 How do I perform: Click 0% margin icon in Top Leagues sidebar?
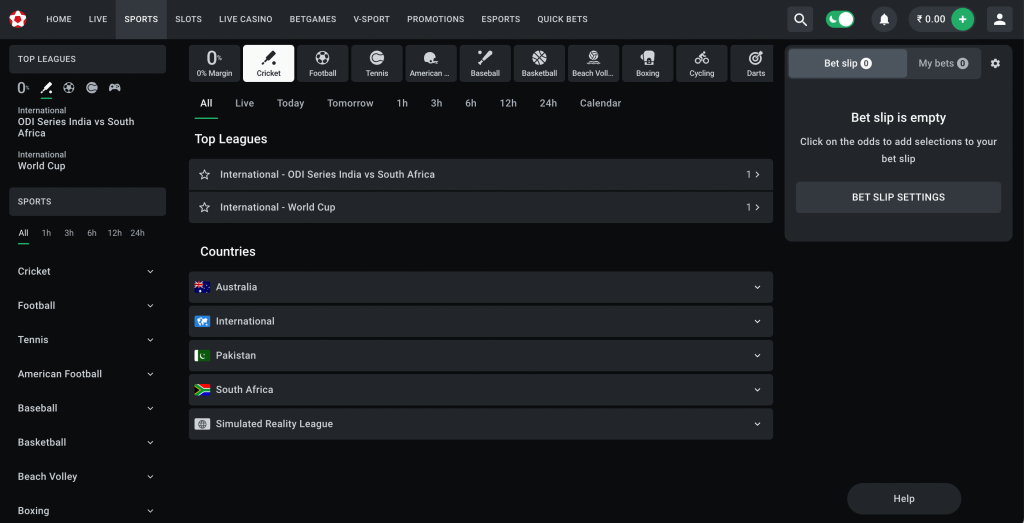pyautogui.click(x=24, y=87)
